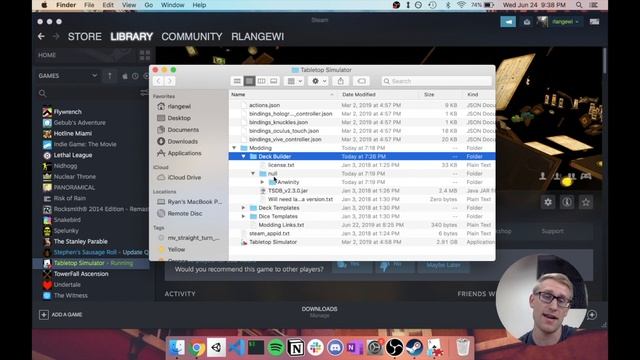Screen dimensions: 640x360
Task: Launch Visual Studio Code from the Dock
Action: [x=236, y=348]
